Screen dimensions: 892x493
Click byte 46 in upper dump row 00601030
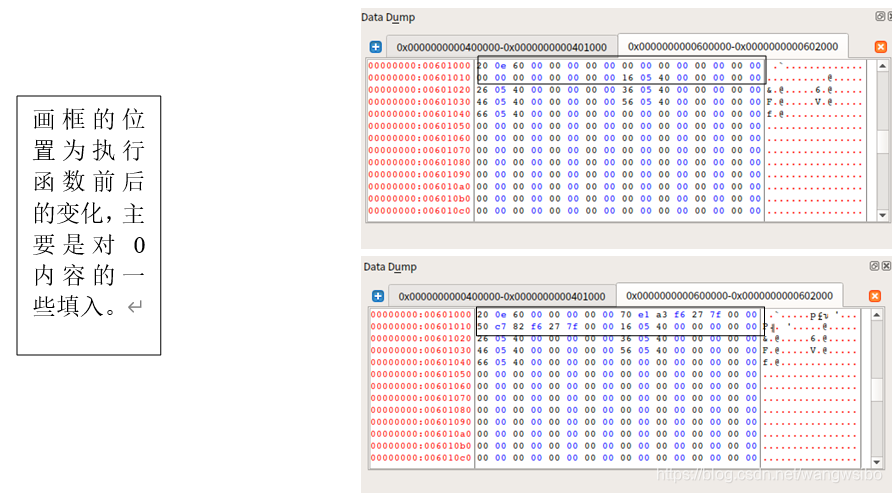click(x=482, y=102)
